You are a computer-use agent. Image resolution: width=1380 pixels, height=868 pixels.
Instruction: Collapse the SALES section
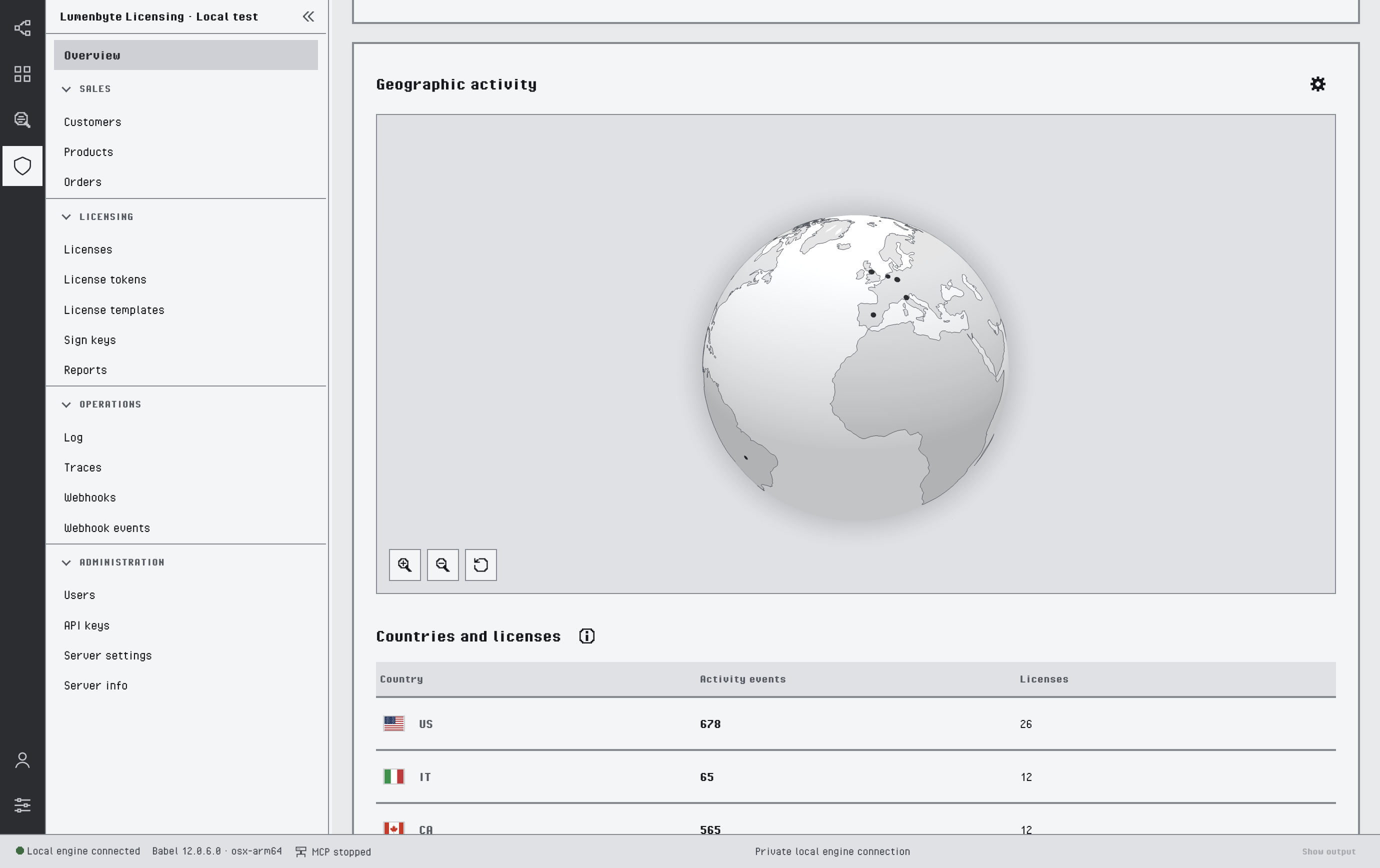click(x=66, y=89)
